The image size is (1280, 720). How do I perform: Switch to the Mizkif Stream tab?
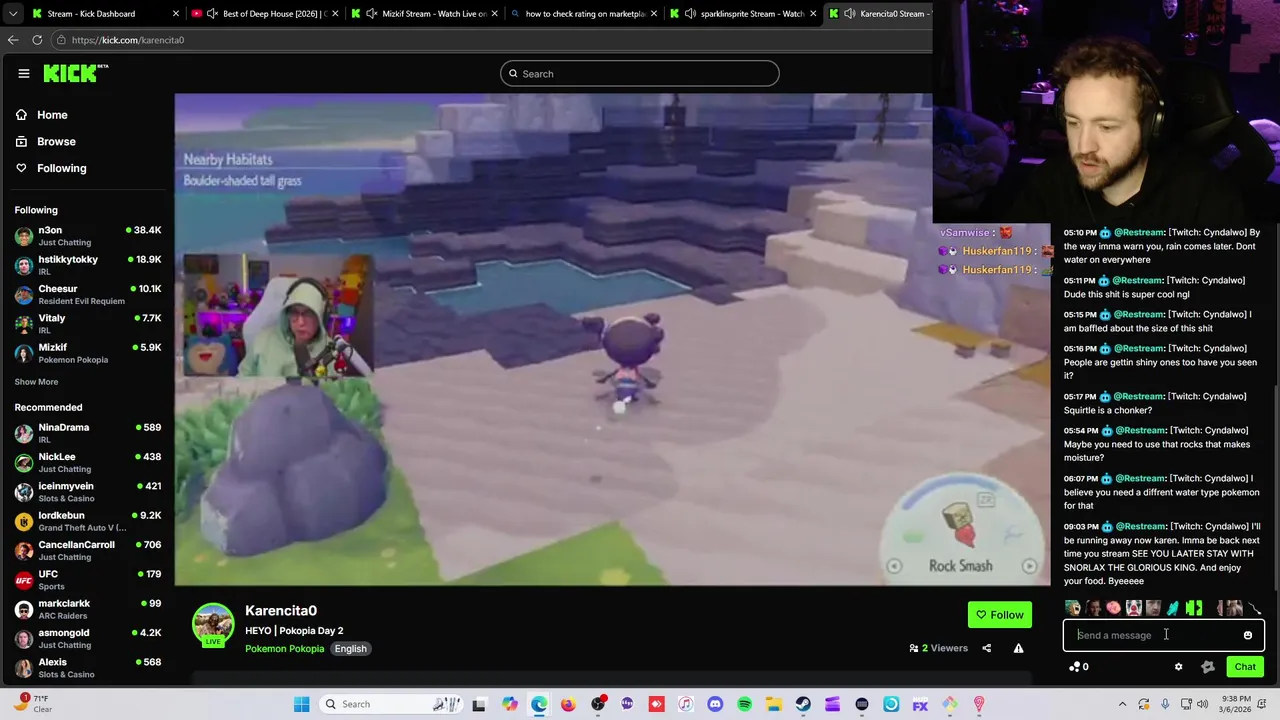coord(425,14)
